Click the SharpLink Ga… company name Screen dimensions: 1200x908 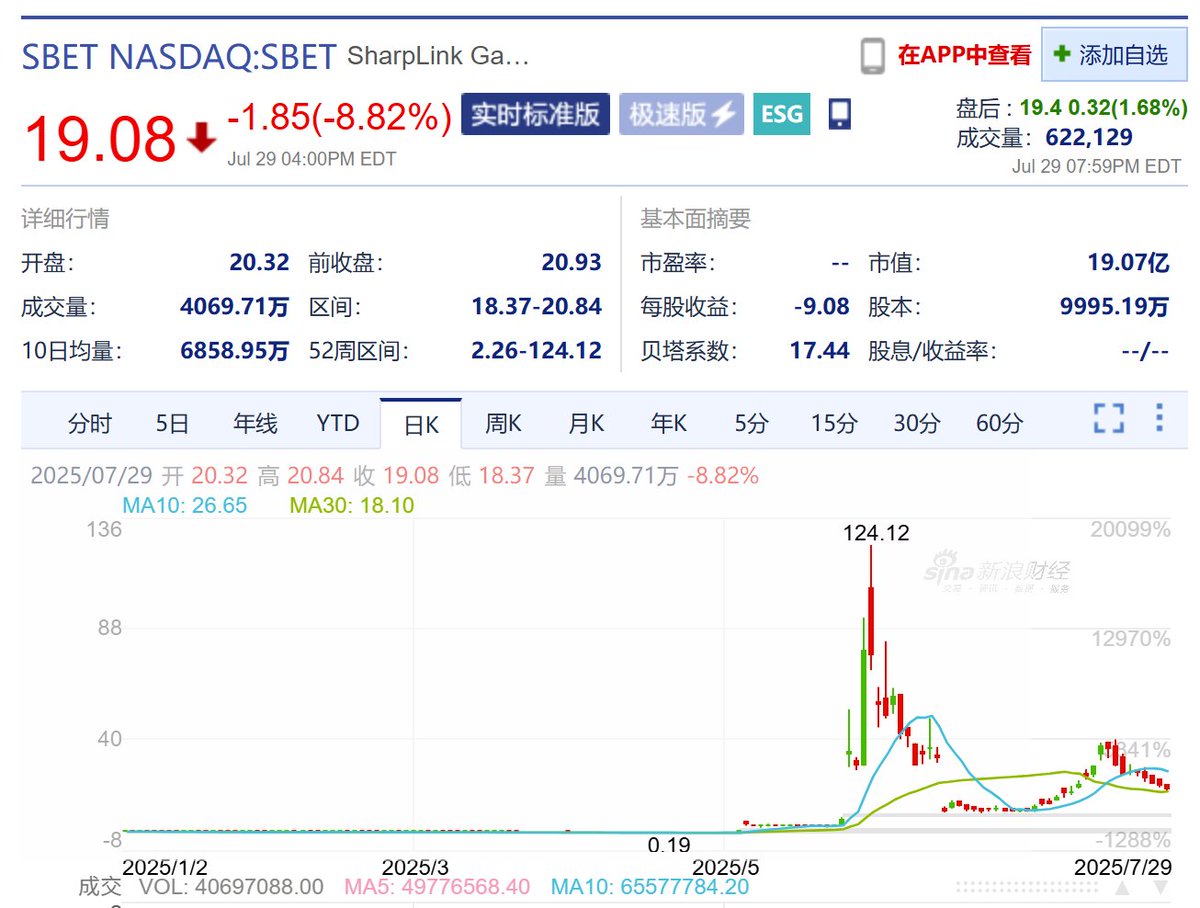(x=438, y=56)
